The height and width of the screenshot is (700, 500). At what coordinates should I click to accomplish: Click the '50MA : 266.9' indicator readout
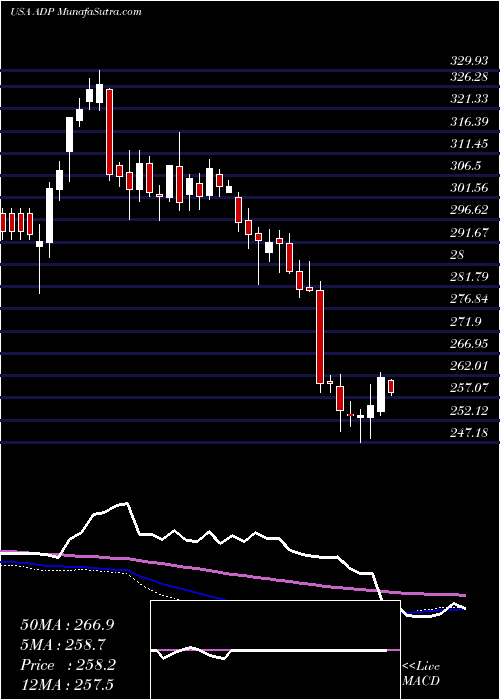(x=67, y=625)
